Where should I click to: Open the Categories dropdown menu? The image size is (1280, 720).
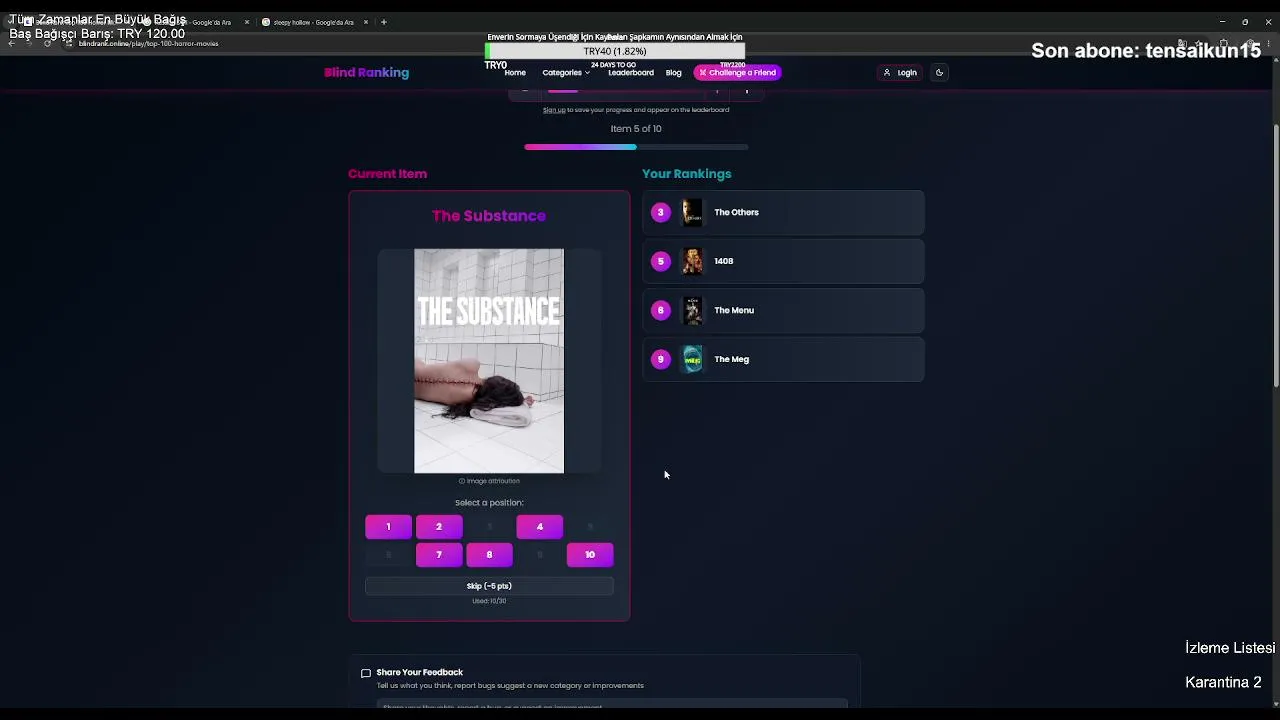point(566,73)
